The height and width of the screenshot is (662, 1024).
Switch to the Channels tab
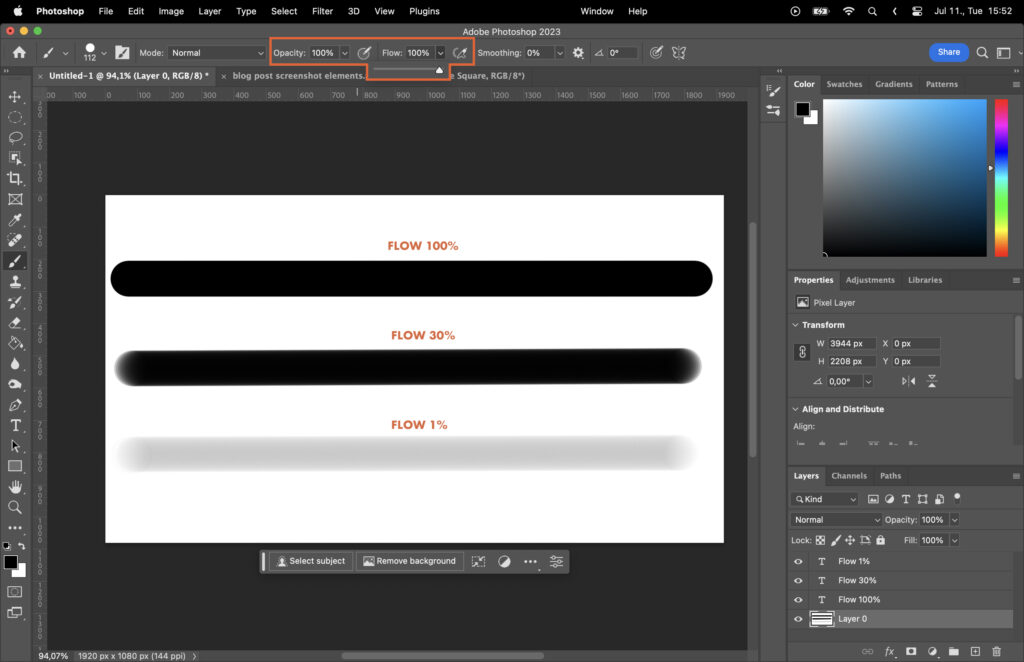pos(849,476)
